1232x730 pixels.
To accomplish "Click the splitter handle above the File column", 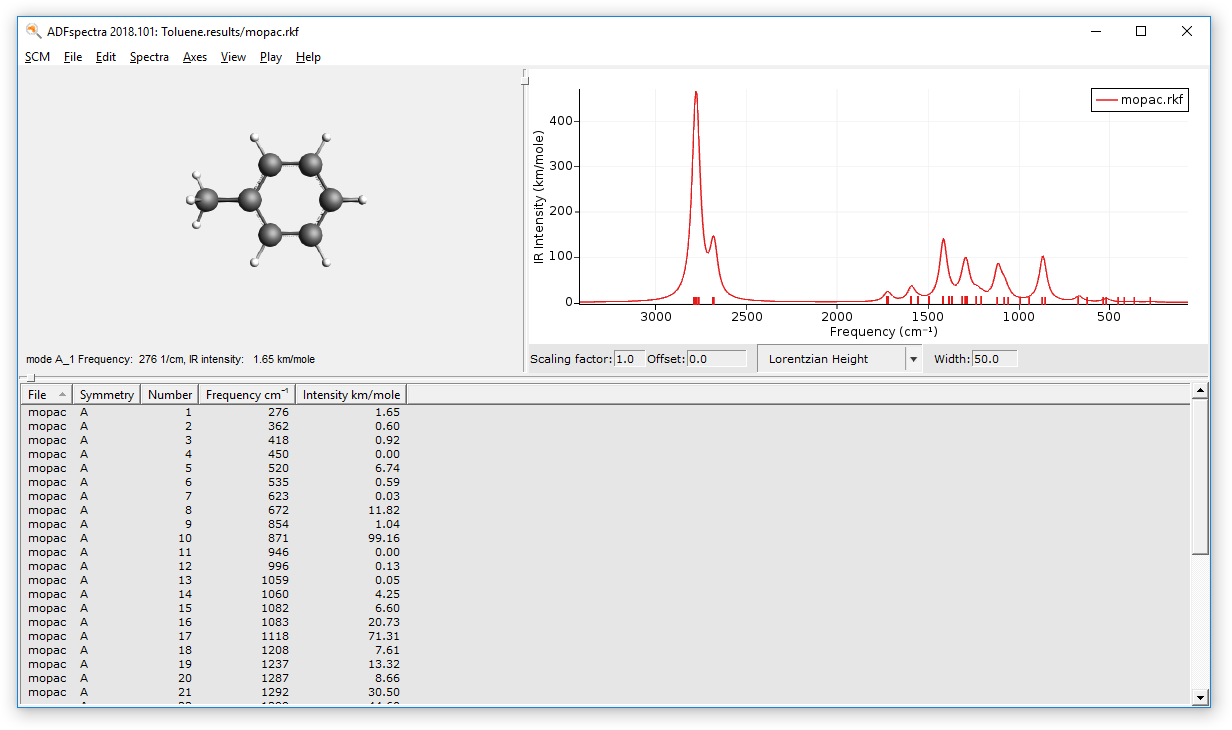I will pos(30,378).
